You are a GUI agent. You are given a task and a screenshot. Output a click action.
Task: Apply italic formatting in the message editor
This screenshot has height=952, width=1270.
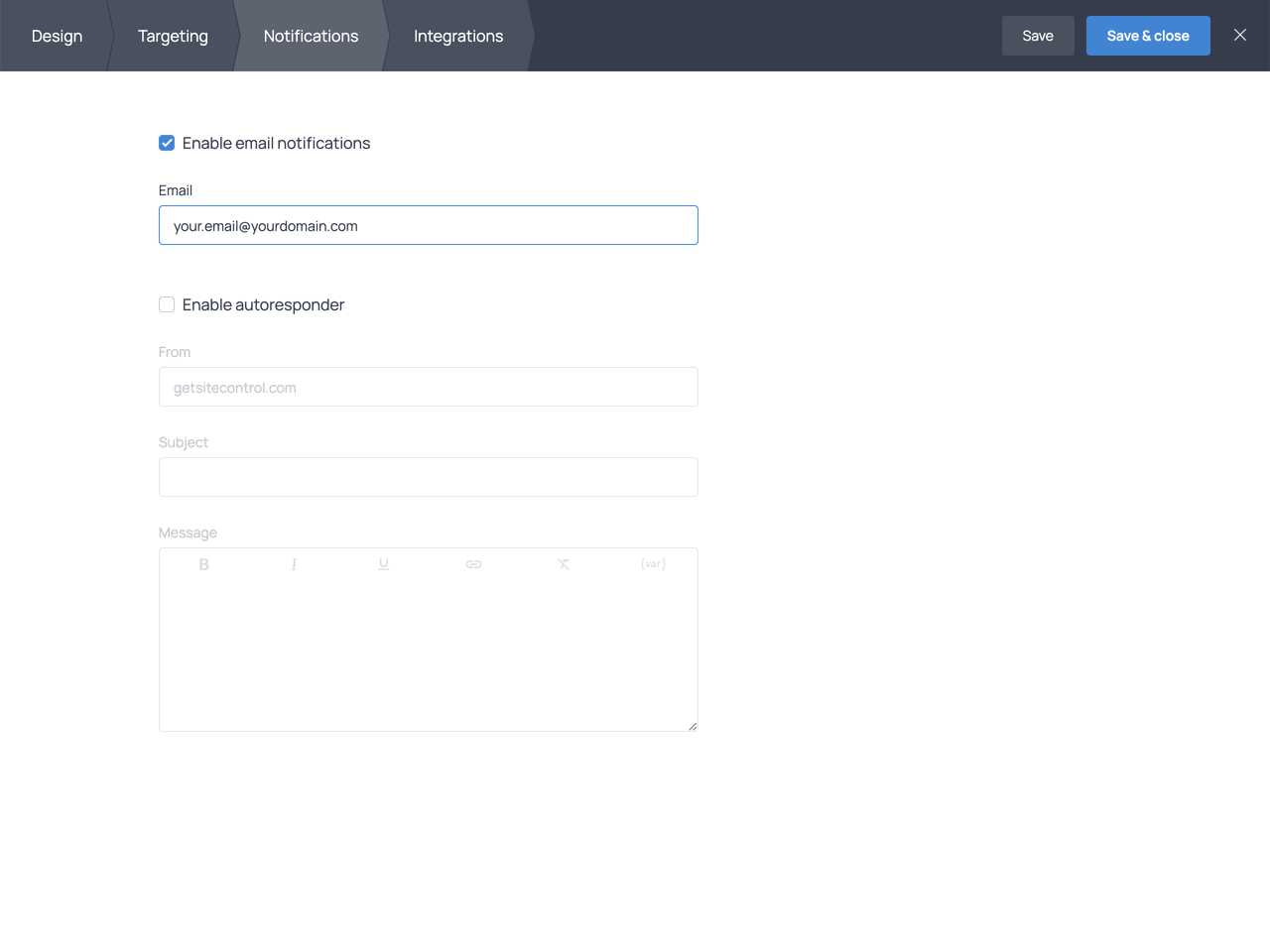click(x=294, y=563)
